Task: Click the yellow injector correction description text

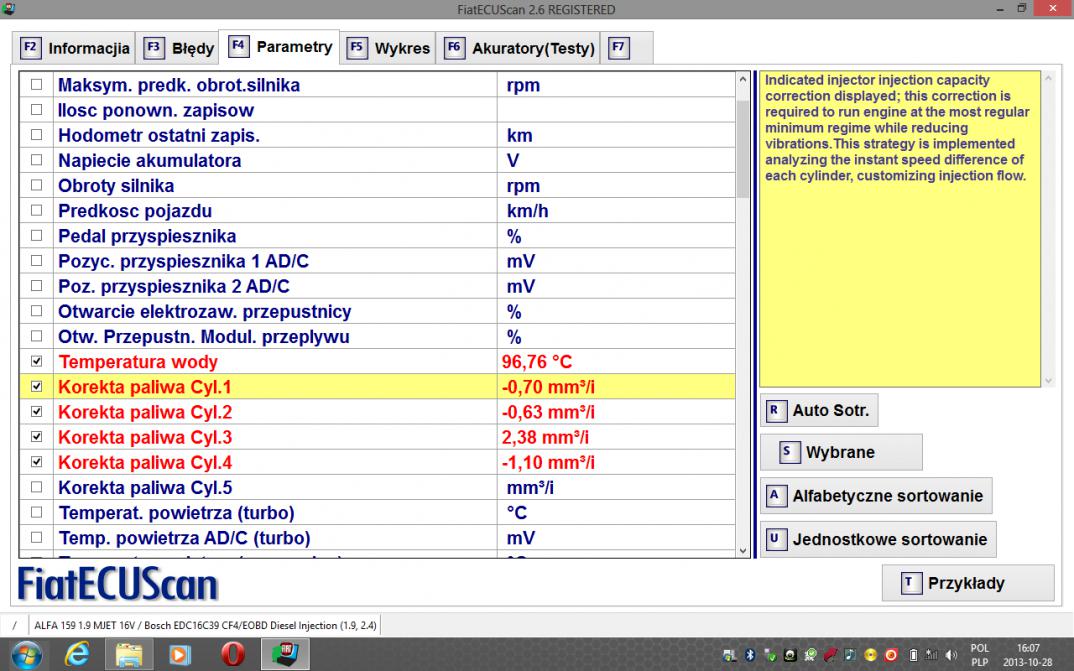Action: pyautogui.click(x=897, y=128)
